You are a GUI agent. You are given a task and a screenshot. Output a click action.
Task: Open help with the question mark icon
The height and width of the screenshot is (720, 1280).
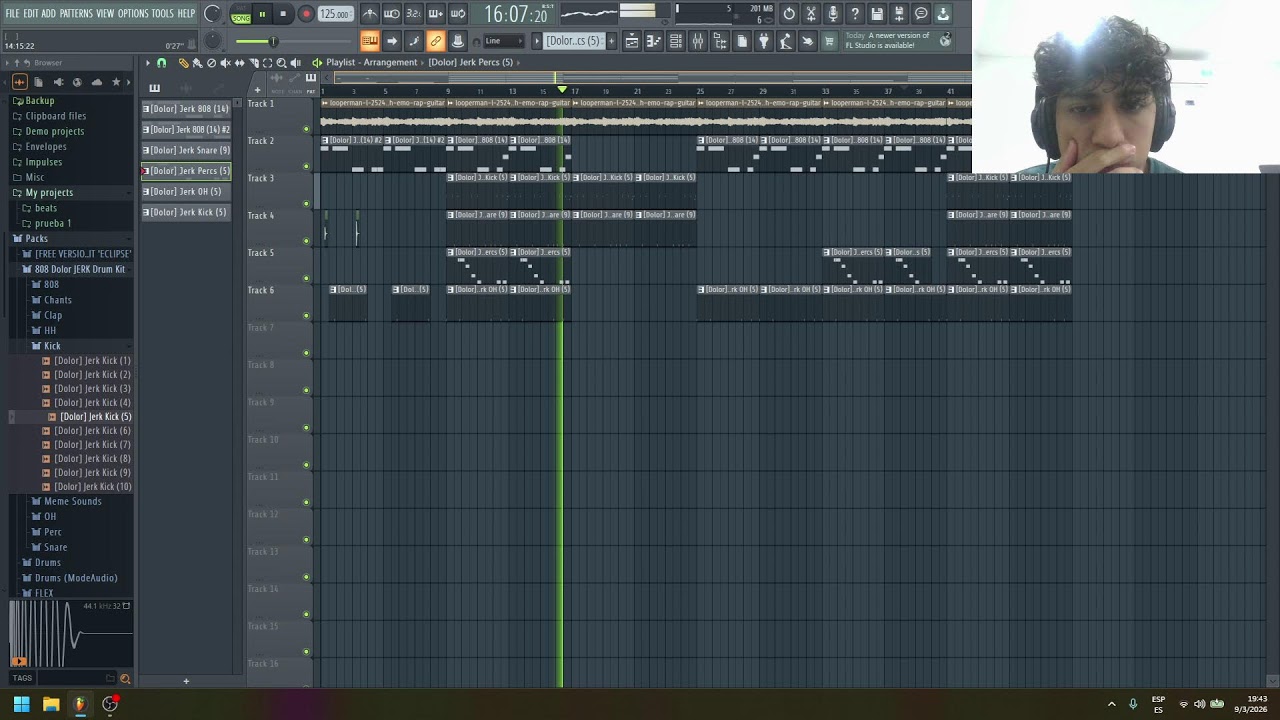pyautogui.click(x=855, y=14)
